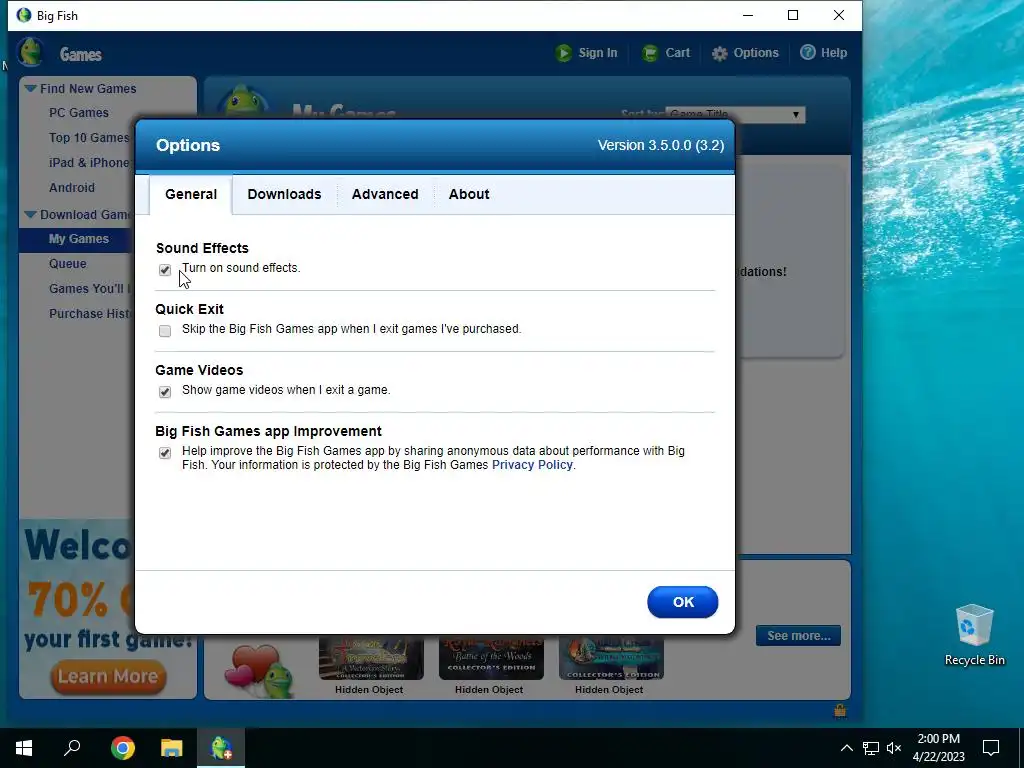Switch to the Downloads tab

pyautogui.click(x=284, y=194)
